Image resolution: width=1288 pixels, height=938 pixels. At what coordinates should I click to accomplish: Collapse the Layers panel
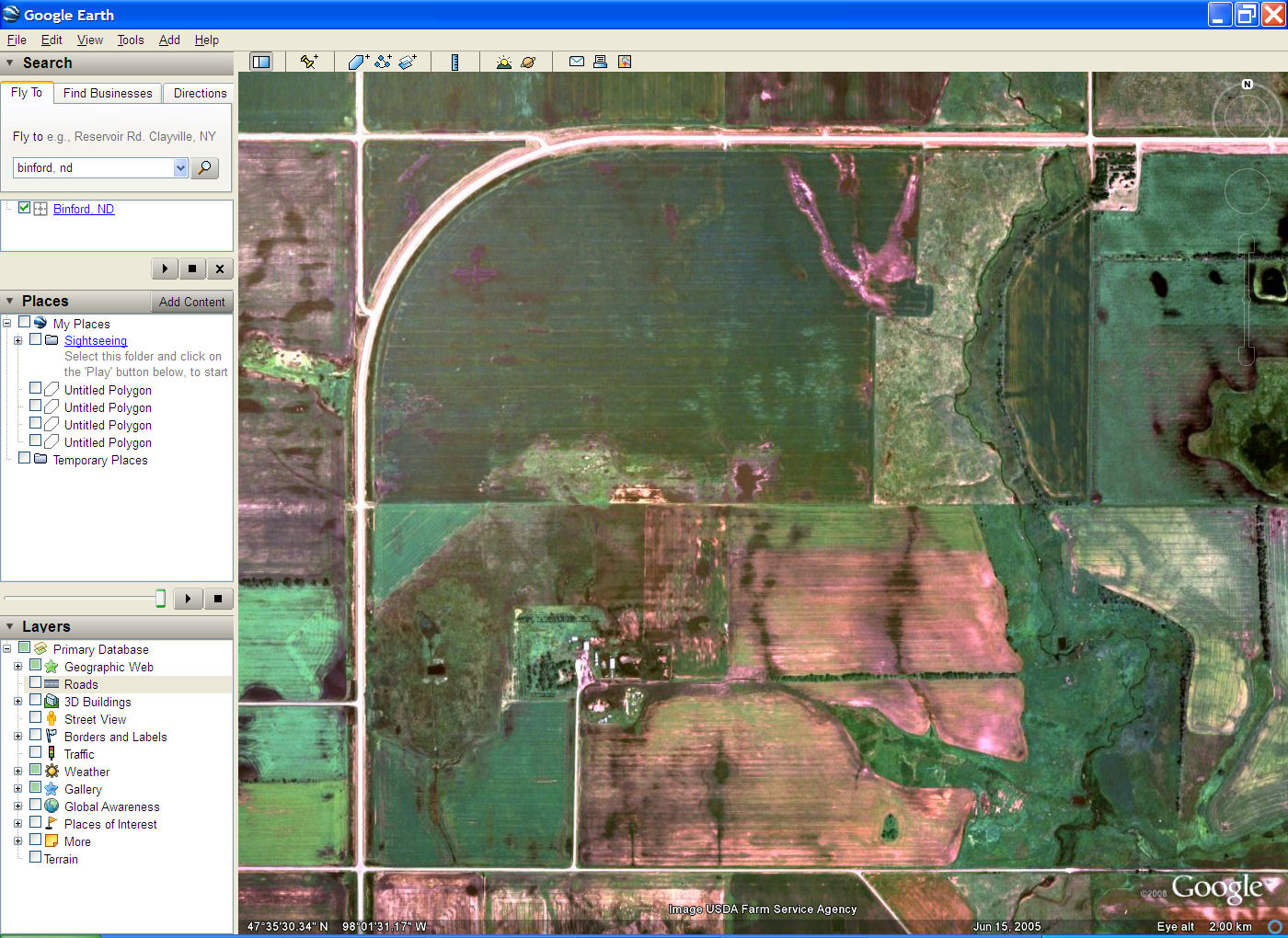10,626
